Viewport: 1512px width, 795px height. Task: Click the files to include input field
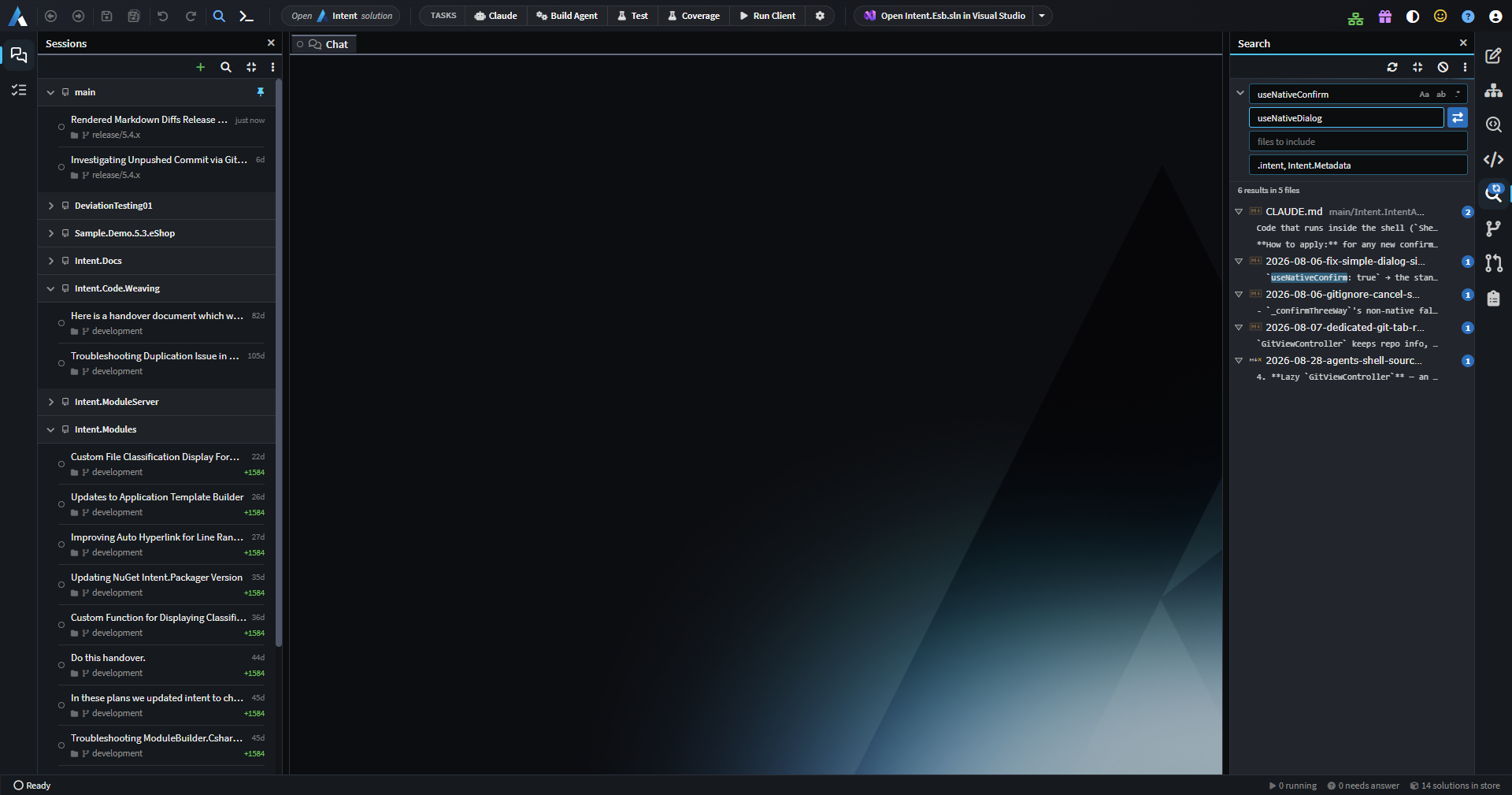pos(1358,142)
